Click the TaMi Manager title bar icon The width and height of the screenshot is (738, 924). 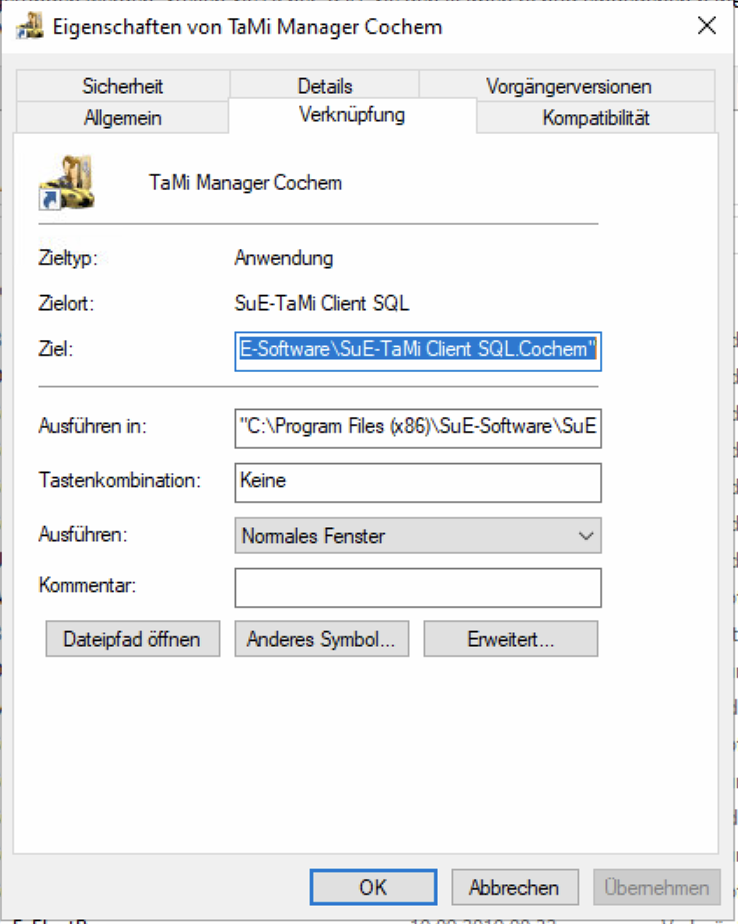click(29, 27)
